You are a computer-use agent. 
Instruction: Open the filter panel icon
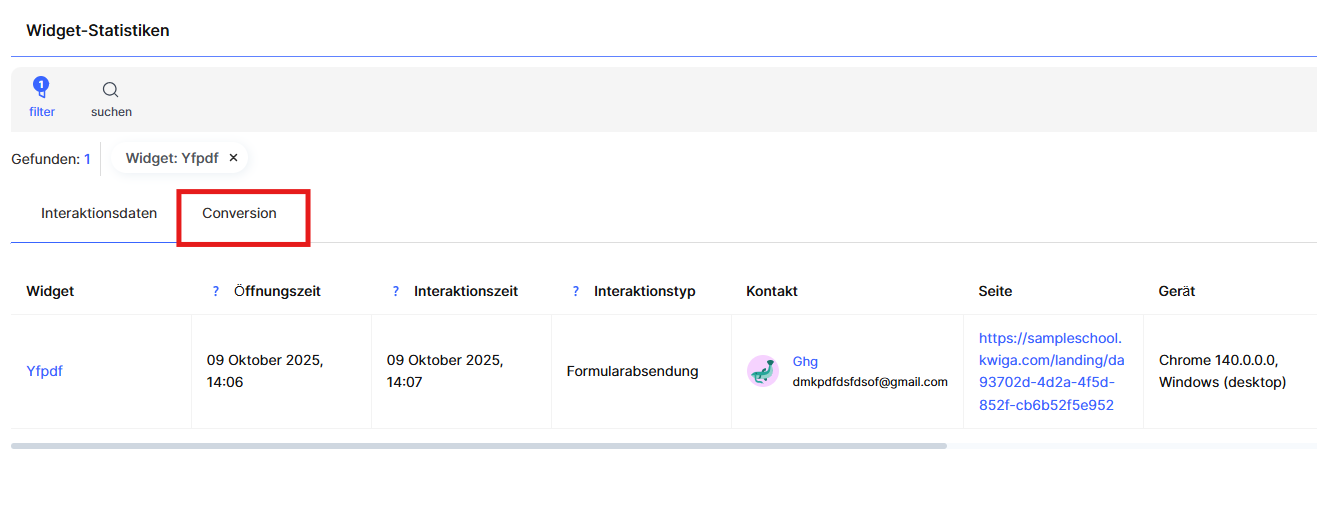[x=41, y=89]
